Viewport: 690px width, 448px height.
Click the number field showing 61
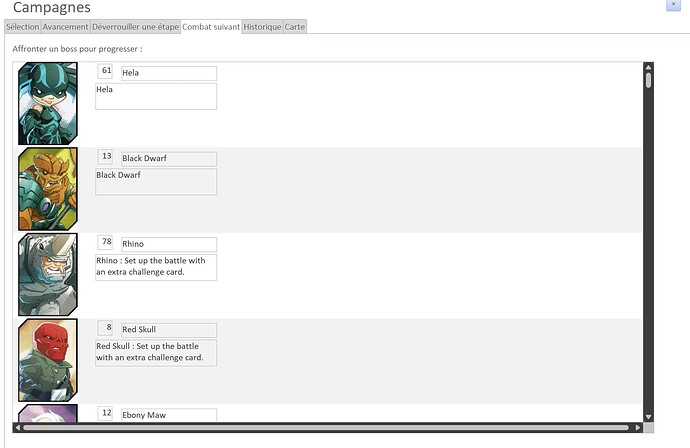(x=105, y=71)
